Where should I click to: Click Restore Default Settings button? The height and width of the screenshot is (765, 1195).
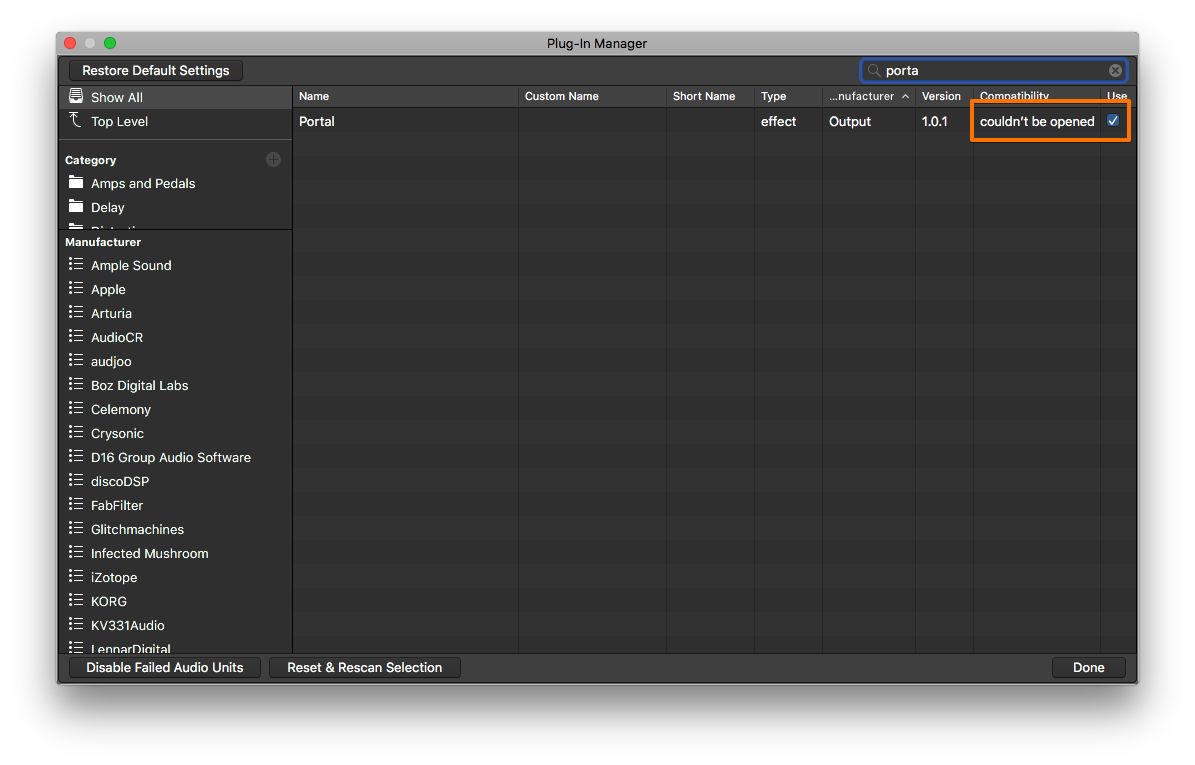click(x=155, y=70)
